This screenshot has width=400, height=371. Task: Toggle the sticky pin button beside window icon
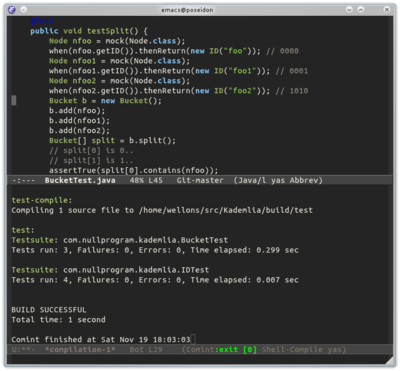23,10
